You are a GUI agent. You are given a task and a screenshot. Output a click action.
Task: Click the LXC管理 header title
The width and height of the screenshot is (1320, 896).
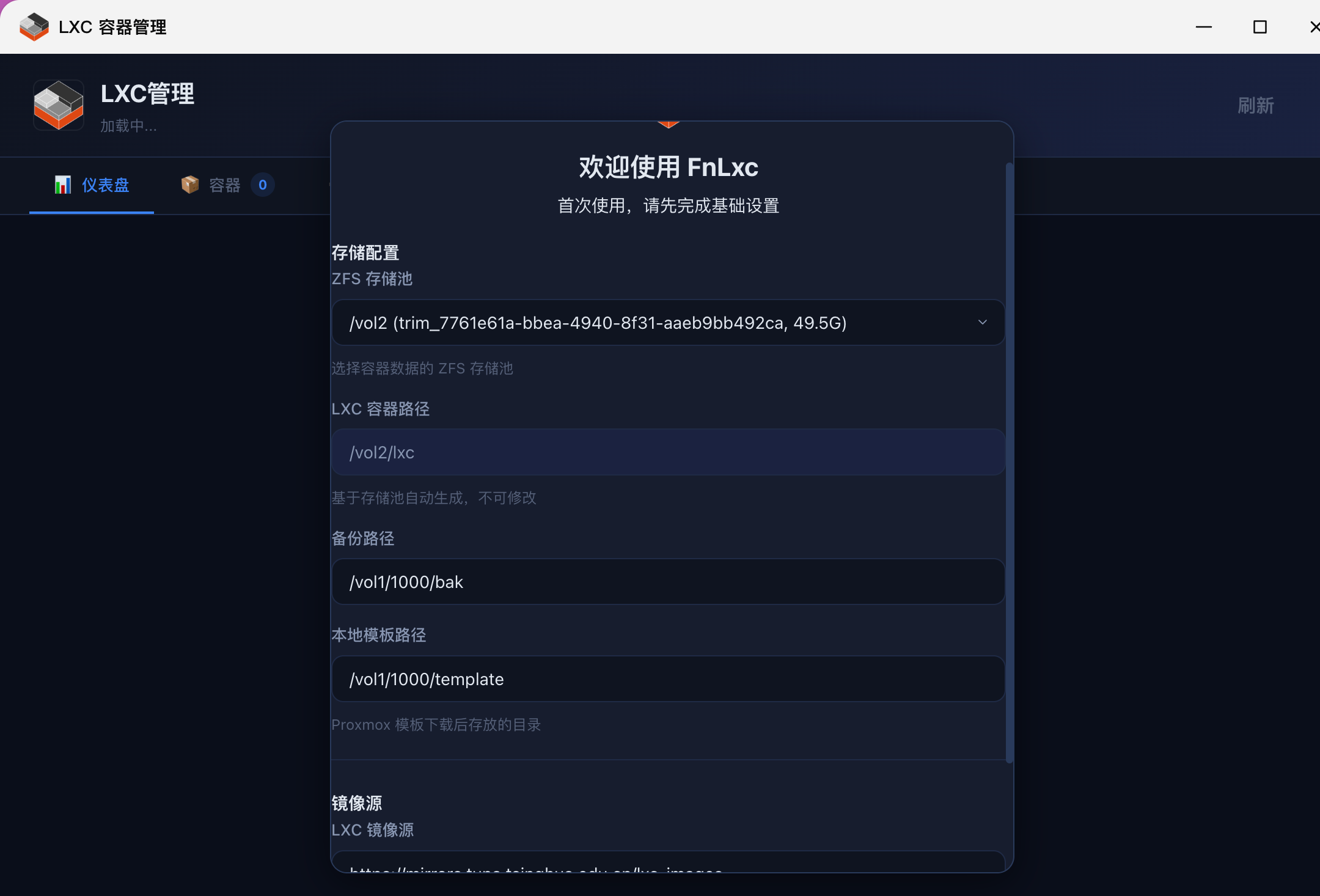[x=147, y=94]
